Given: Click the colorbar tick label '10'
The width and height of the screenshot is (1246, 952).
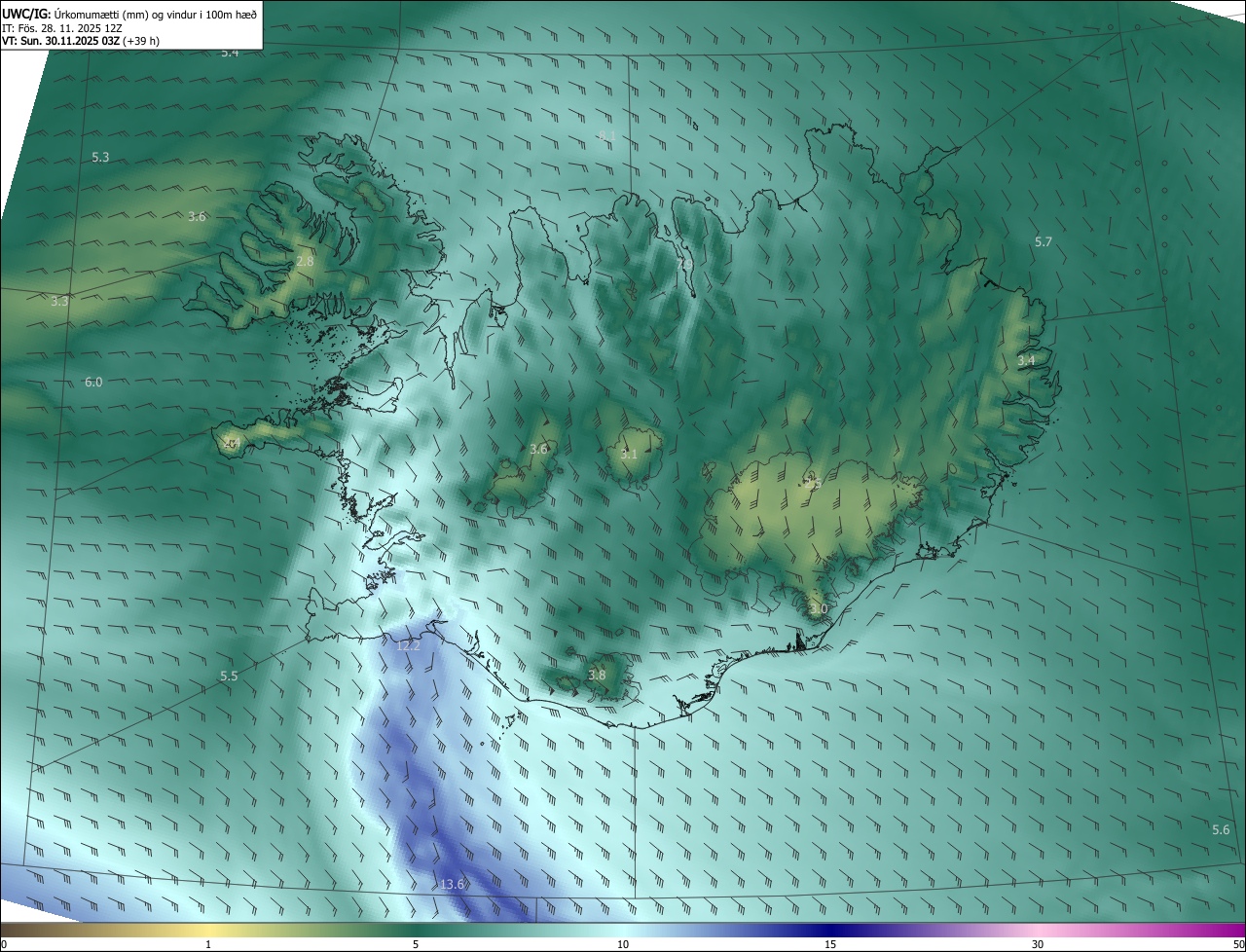Looking at the screenshot, I should pyautogui.click(x=623, y=944).
